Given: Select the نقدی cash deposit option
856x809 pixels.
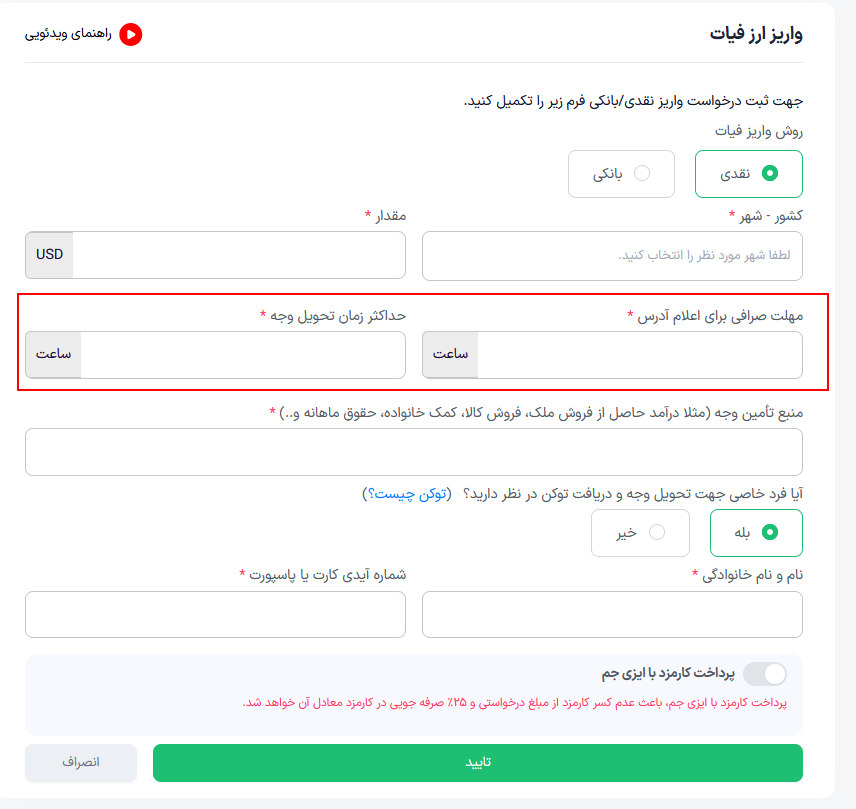Looking at the screenshot, I should (x=748, y=174).
